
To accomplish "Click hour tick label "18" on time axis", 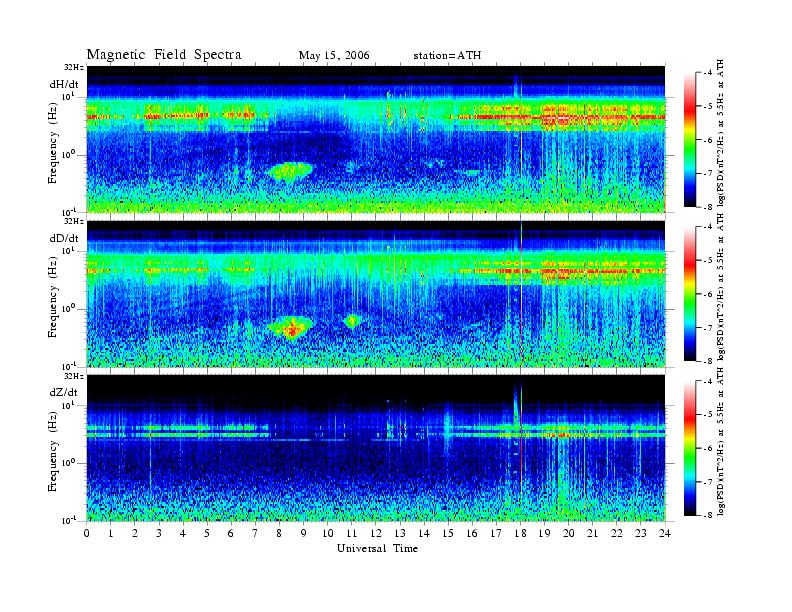I will click(520, 534).
